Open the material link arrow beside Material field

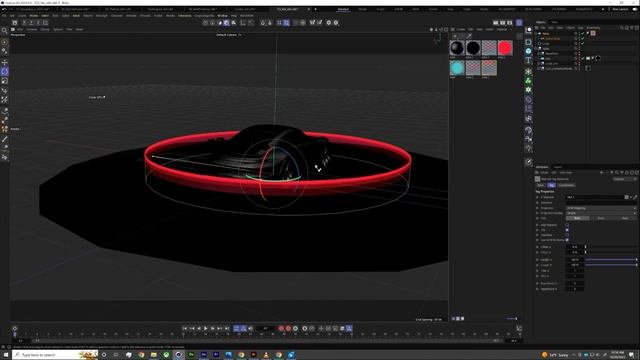tap(631, 197)
